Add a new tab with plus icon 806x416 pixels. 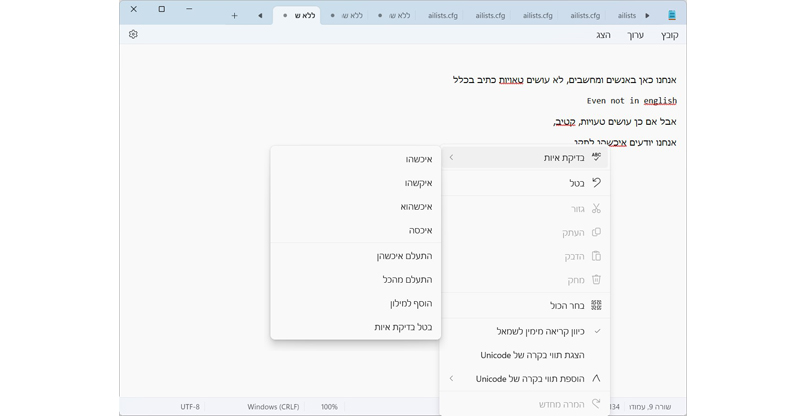pyautogui.click(x=234, y=15)
